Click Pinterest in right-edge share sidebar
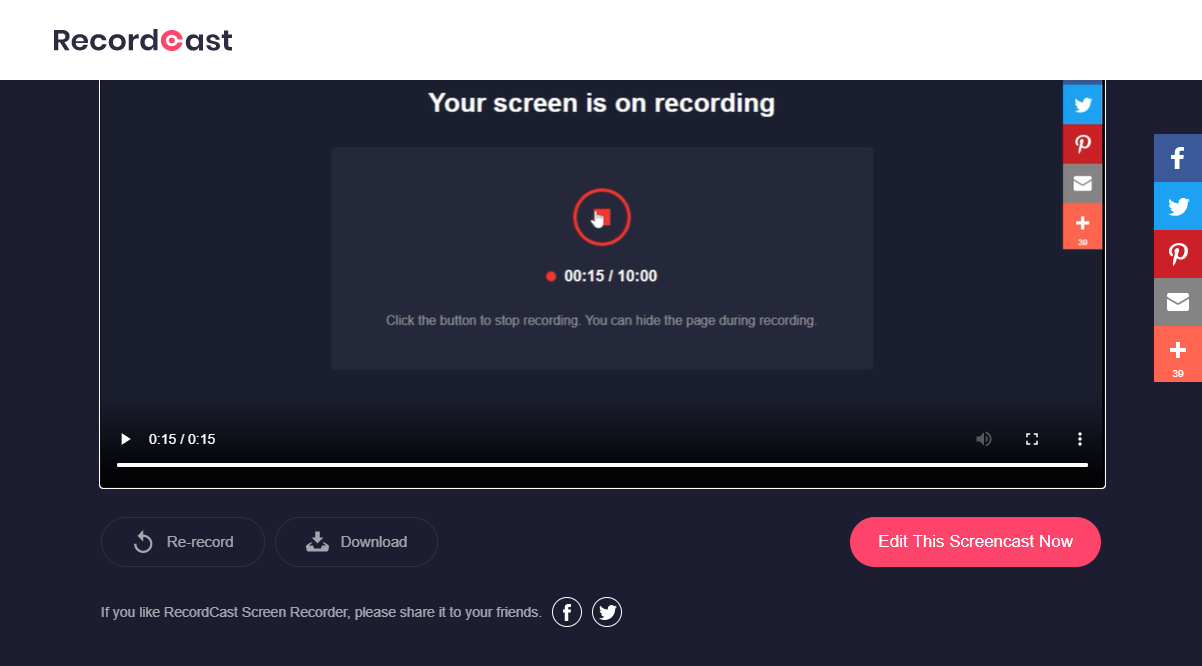Screen dimensions: 1202x666 click(x=1178, y=254)
